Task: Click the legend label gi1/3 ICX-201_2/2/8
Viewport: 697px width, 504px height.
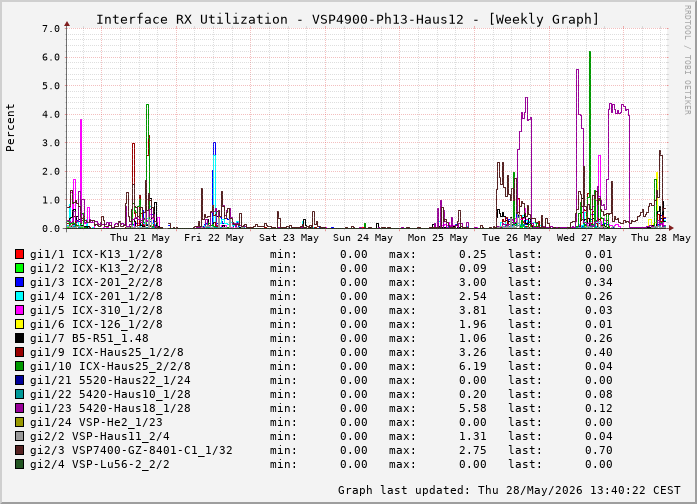Action: click(96, 282)
